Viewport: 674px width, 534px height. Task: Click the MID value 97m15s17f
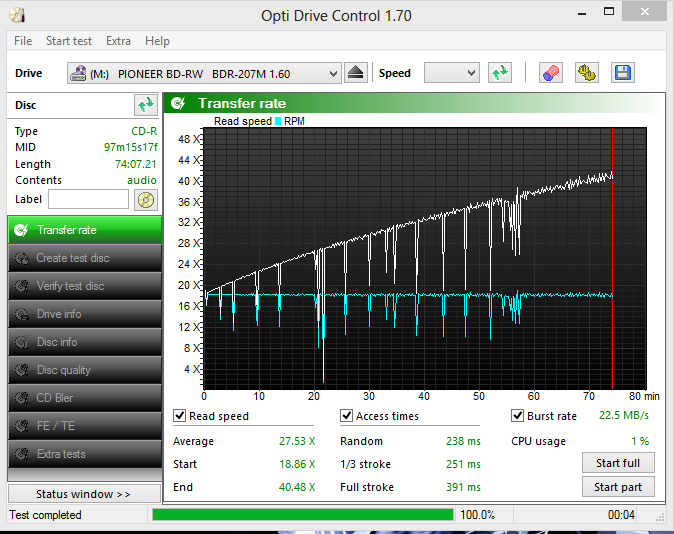click(x=131, y=147)
